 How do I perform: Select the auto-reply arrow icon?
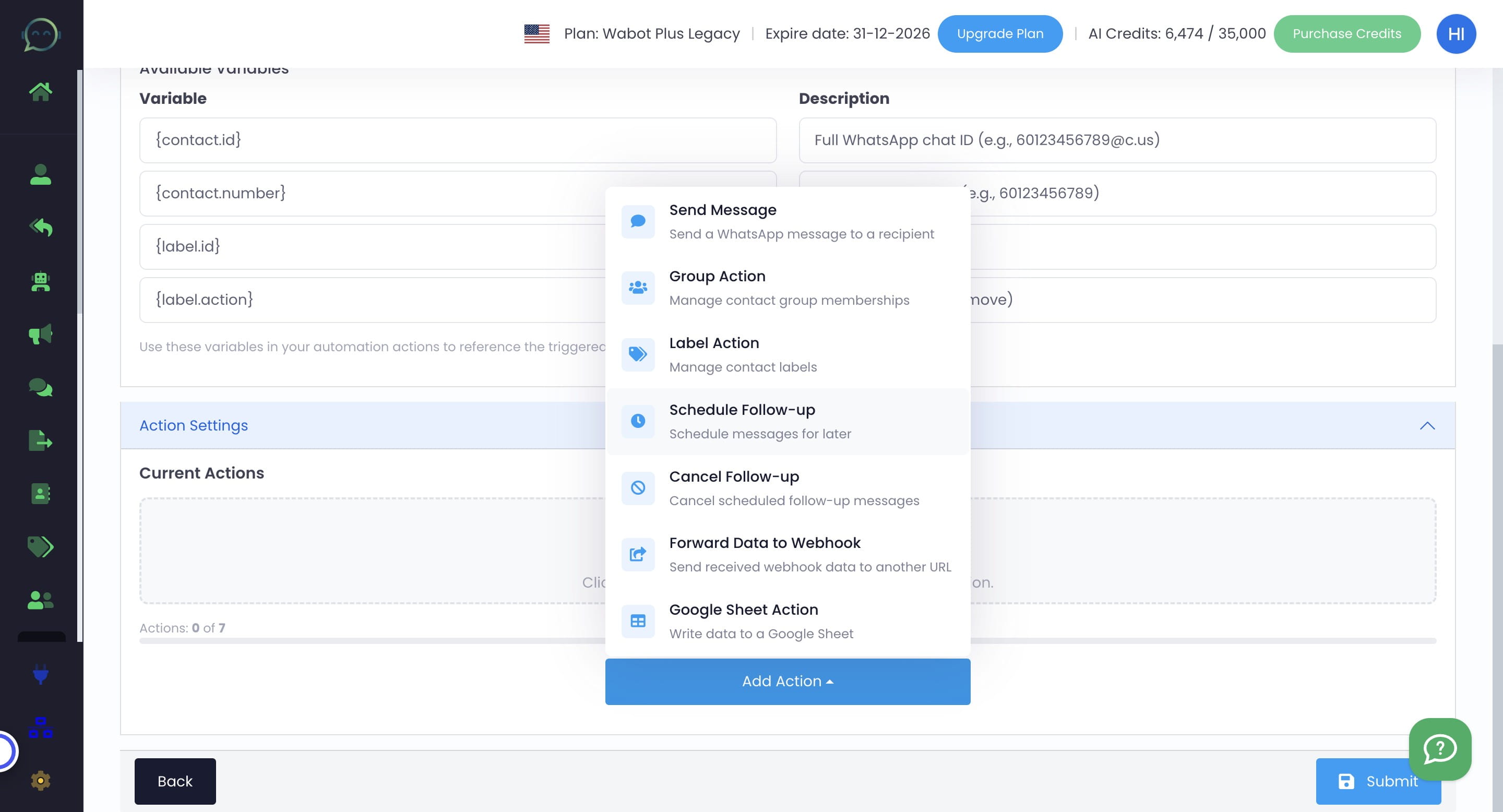[41, 228]
